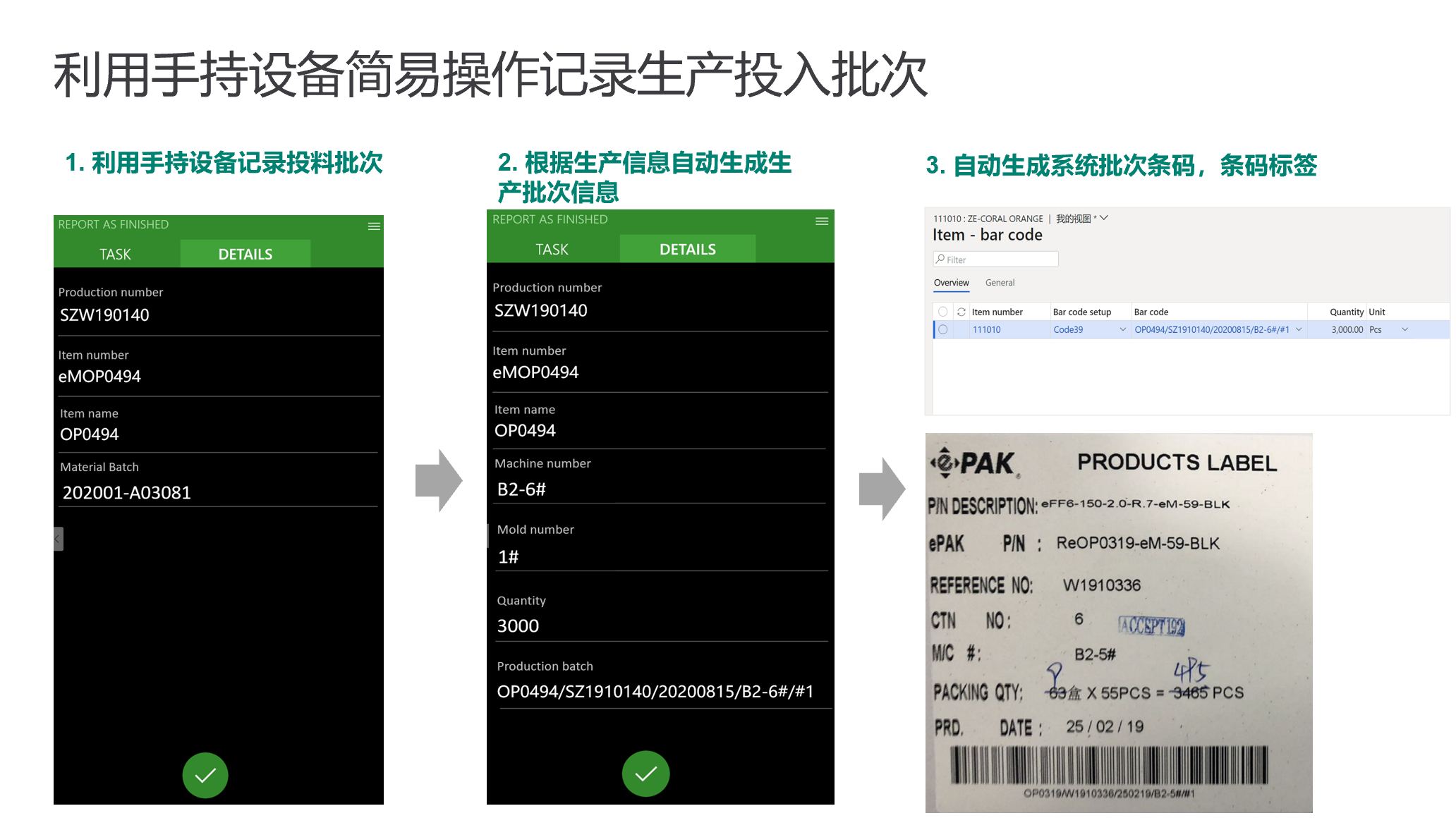Screen dimensions: 1456x818
Task: Click Code39 link in grid row
Action: (1067, 329)
